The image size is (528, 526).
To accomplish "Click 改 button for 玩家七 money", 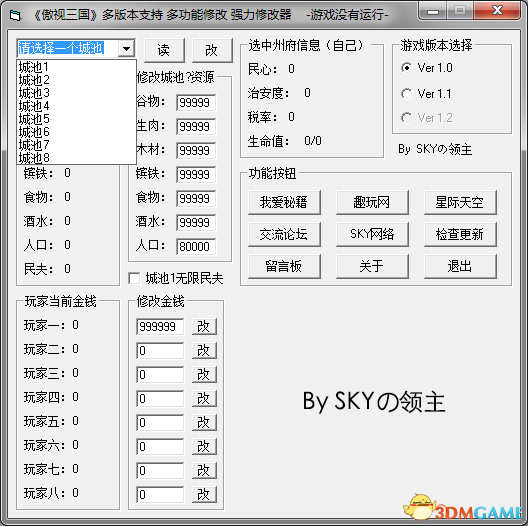I will pyautogui.click(x=204, y=470).
